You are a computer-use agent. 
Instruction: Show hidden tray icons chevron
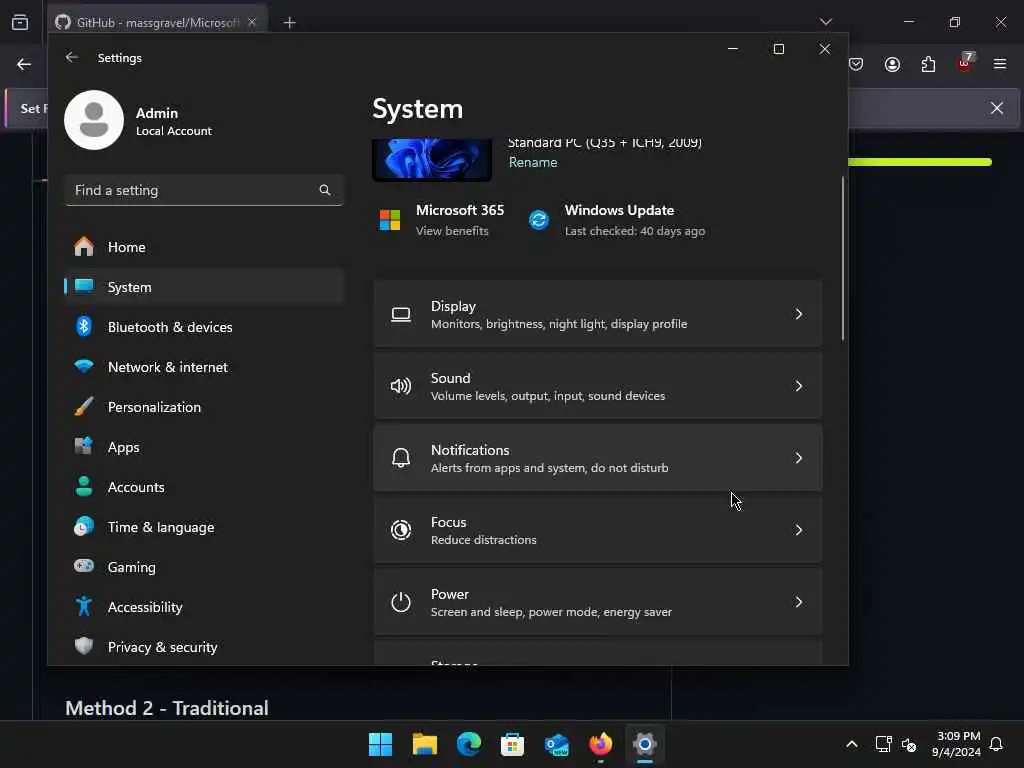pyautogui.click(x=852, y=744)
